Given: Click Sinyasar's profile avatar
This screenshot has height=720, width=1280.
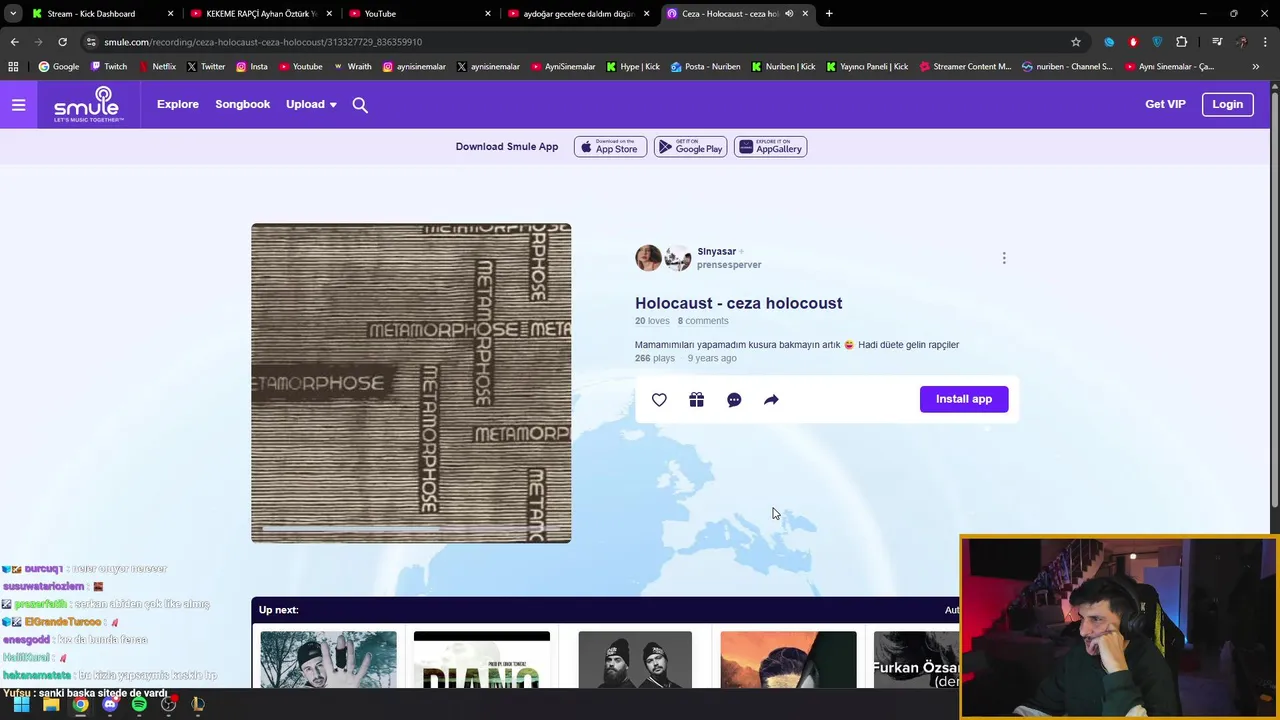Looking at the screenshot, I should pyautogui.click(x=648, y=258).
